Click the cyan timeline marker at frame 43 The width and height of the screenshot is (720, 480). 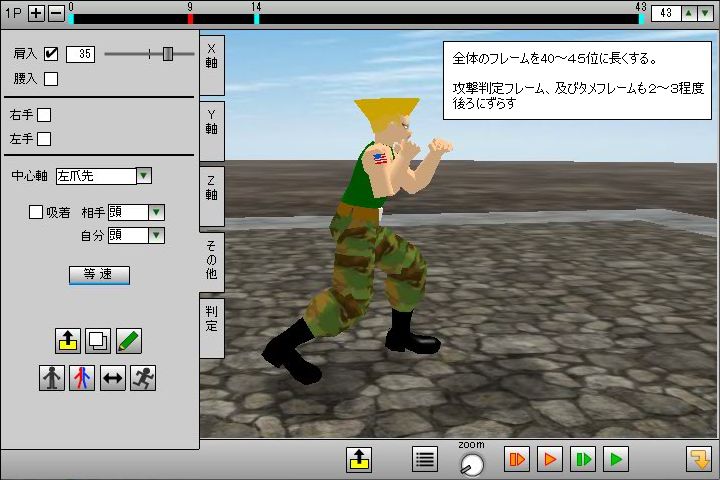click(x=641, y=19)
